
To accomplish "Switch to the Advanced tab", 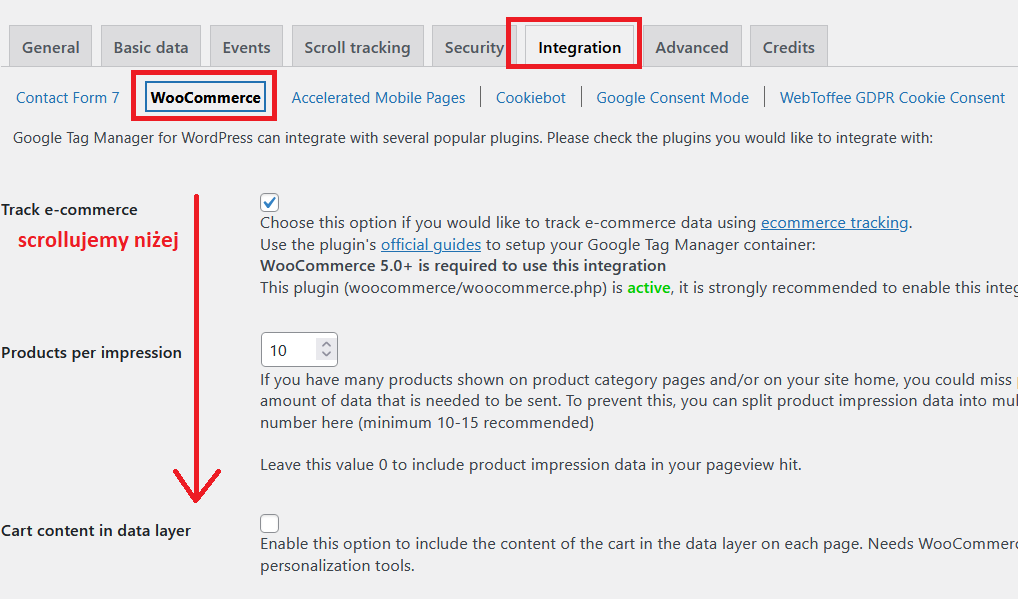I will tap(691, 47).
